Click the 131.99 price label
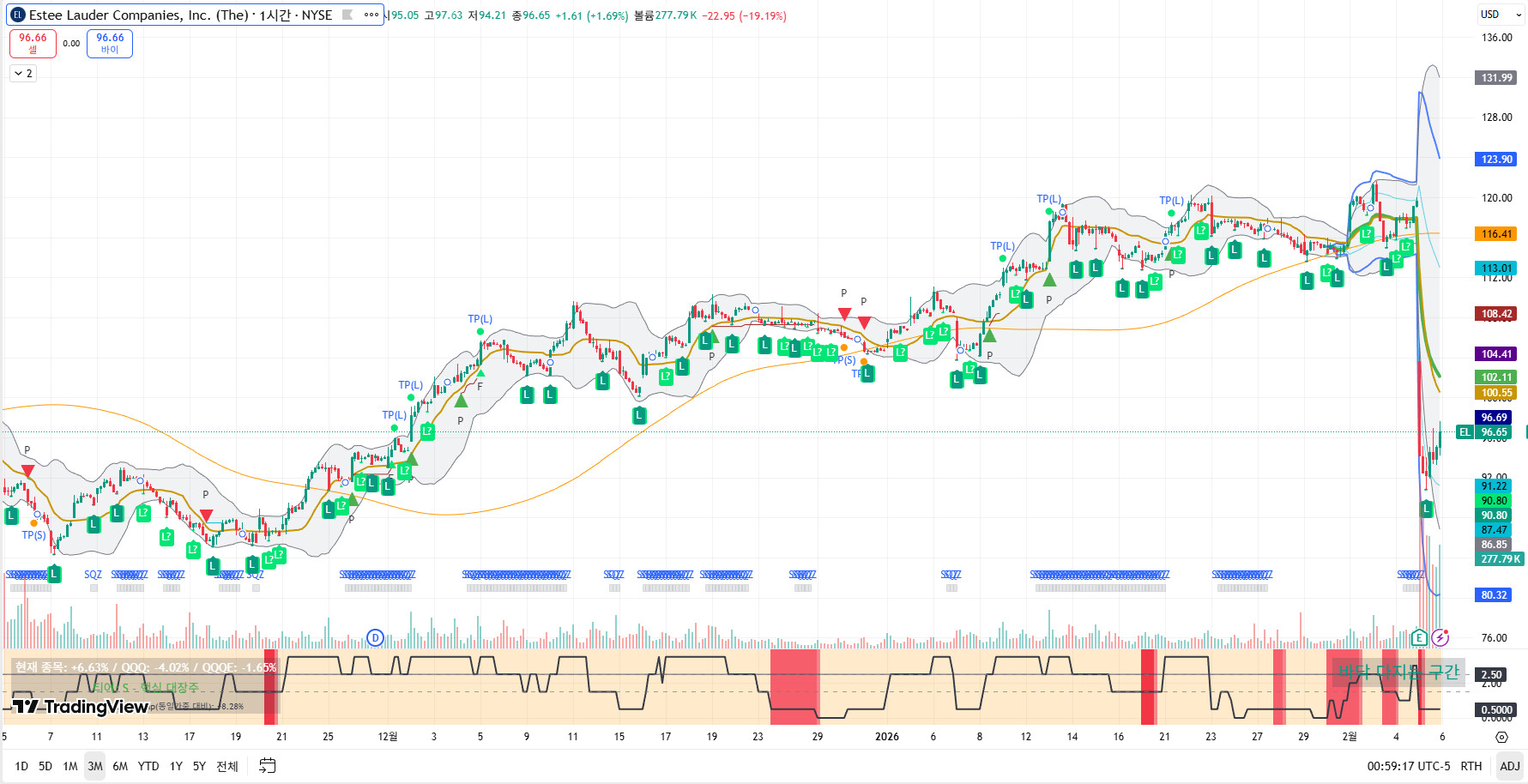The width and height of the screenshot is (1528, 784). pos(1497,78)
